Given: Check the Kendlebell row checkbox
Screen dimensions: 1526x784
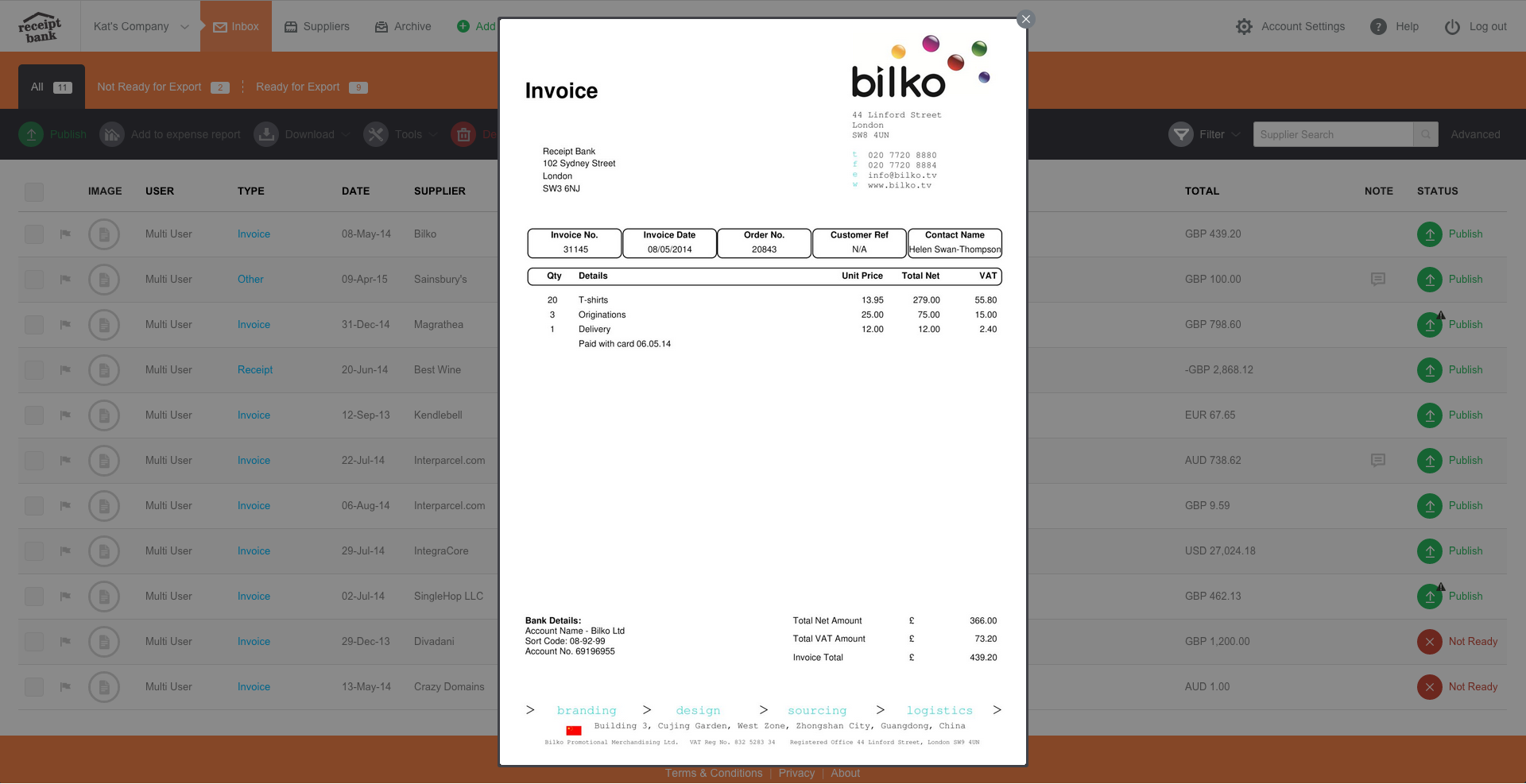Looking at the screenshot, I should coord(34,415).
